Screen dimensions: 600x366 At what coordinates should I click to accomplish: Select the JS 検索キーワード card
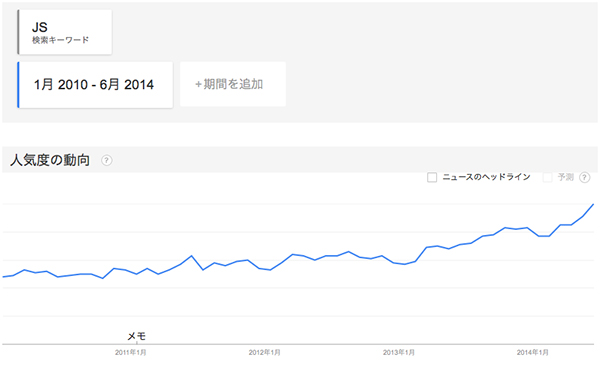click(65, 32)
